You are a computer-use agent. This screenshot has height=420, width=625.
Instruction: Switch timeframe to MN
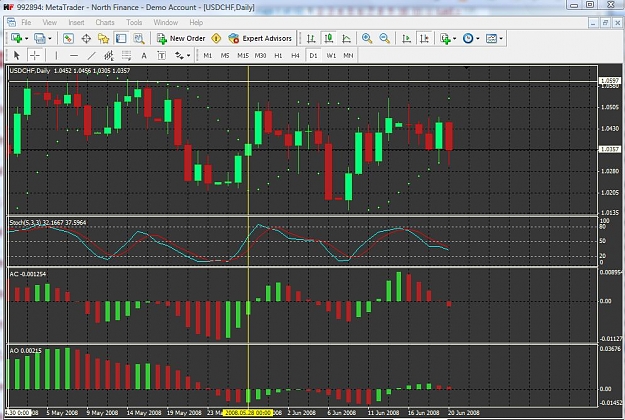(x=348, y=56)
